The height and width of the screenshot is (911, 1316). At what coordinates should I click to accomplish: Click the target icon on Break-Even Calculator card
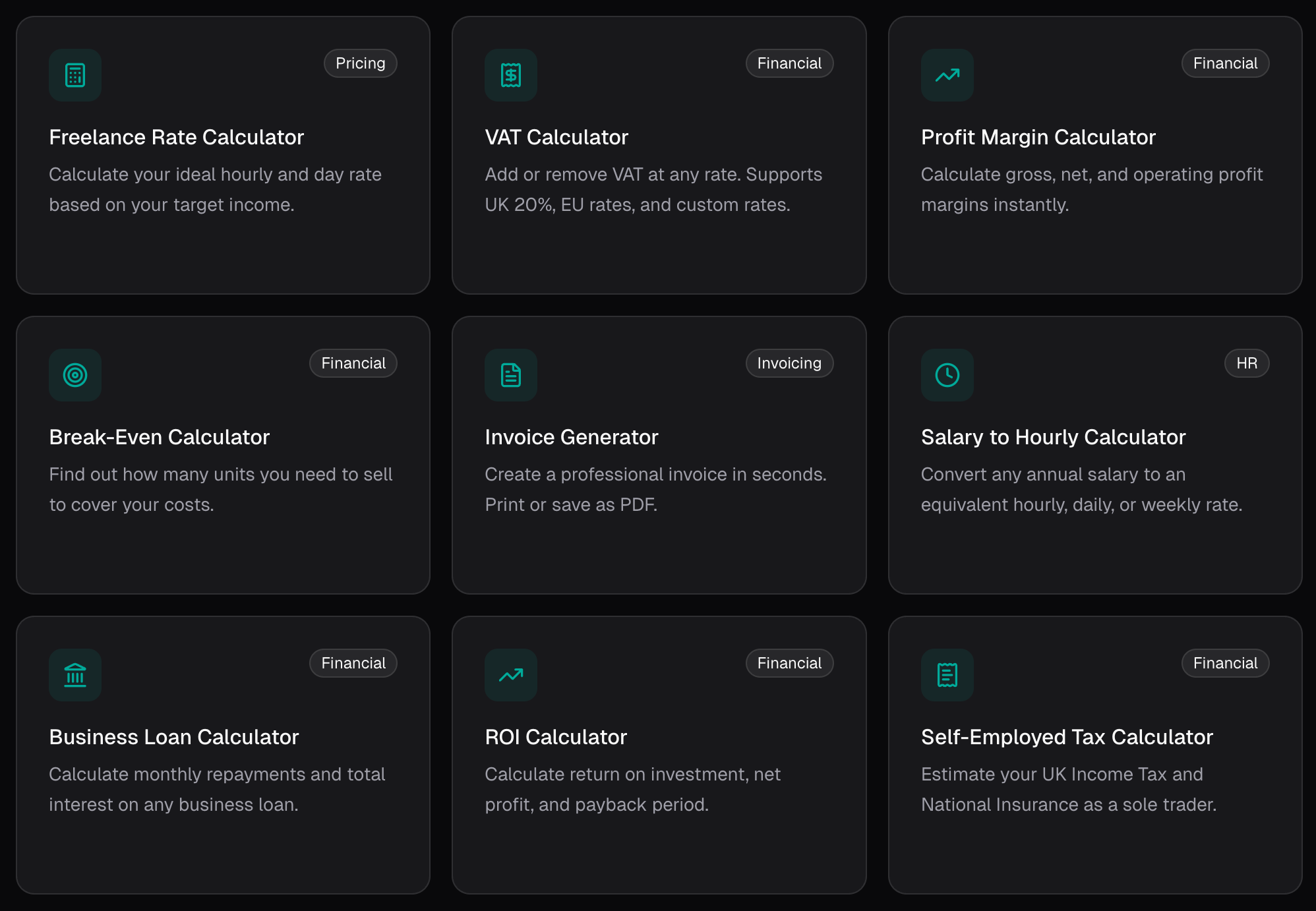coord(75,375)
